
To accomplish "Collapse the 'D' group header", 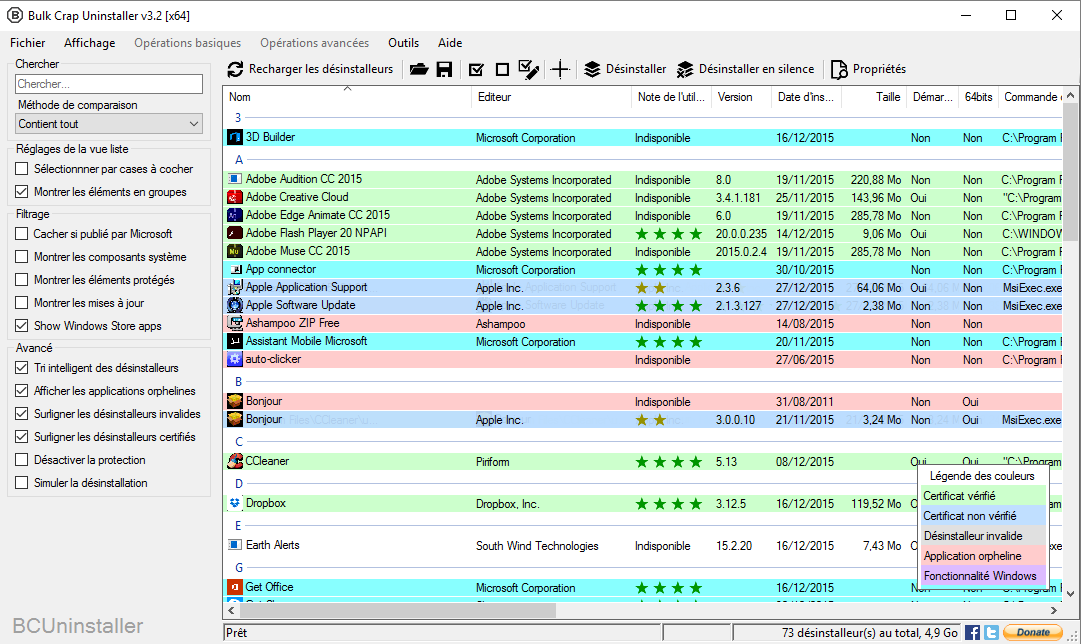I will coord(239,483).
